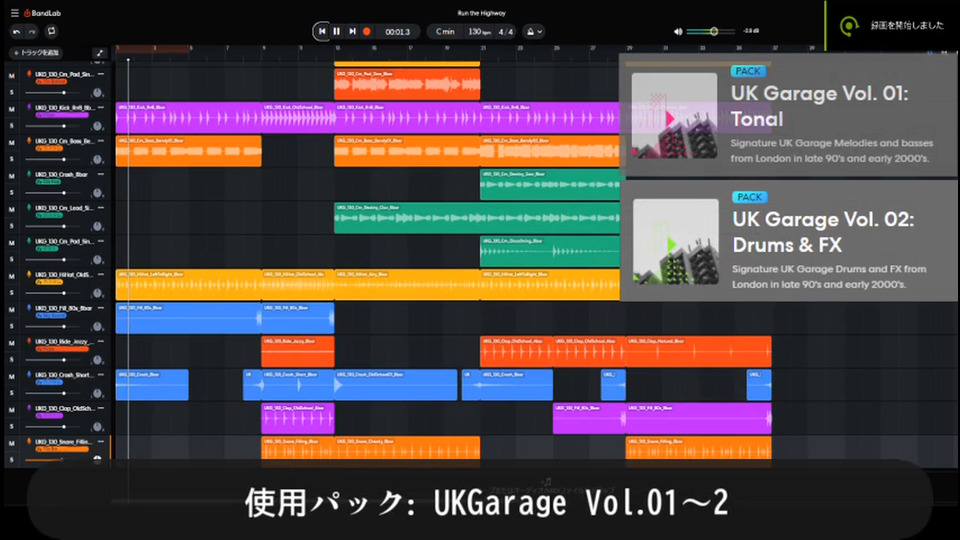
Task: Change the 130 bpm tempo
Action: pos(479,31)
